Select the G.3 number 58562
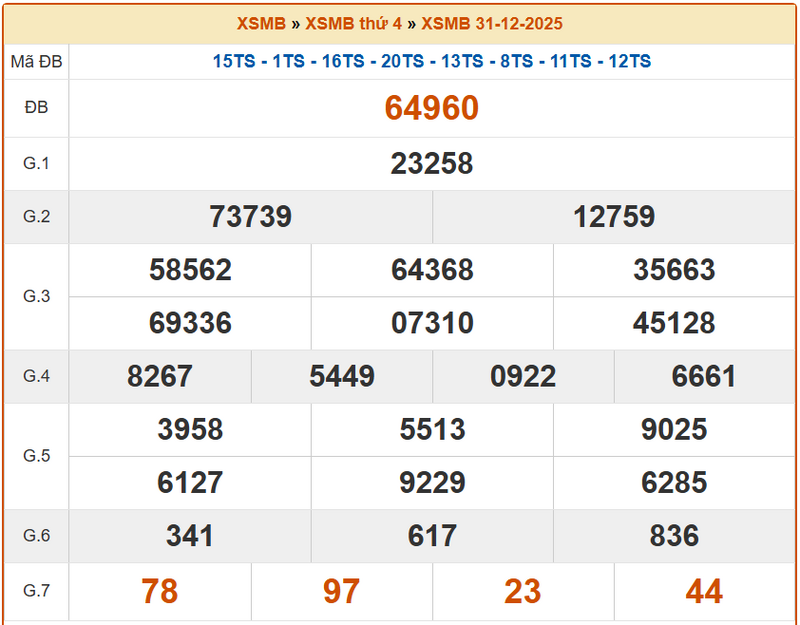The image size is (800, 625). click(190, 270)
